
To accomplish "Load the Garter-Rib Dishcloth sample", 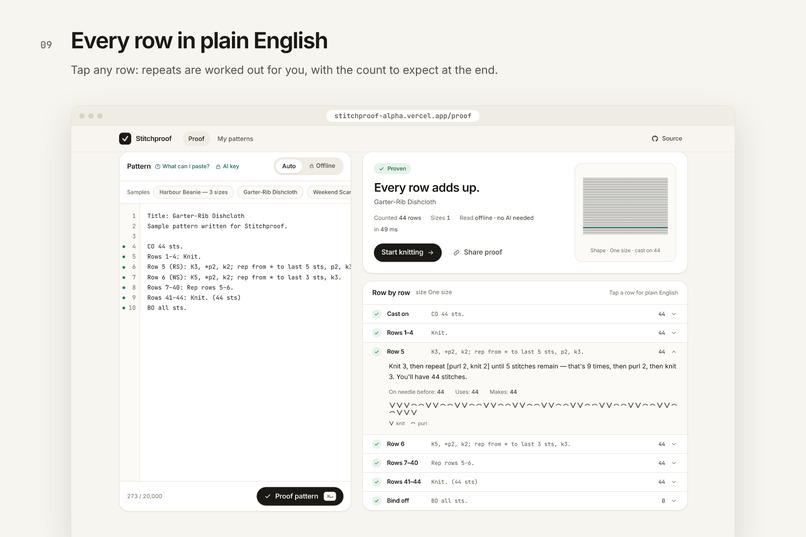I will (270, 192).
